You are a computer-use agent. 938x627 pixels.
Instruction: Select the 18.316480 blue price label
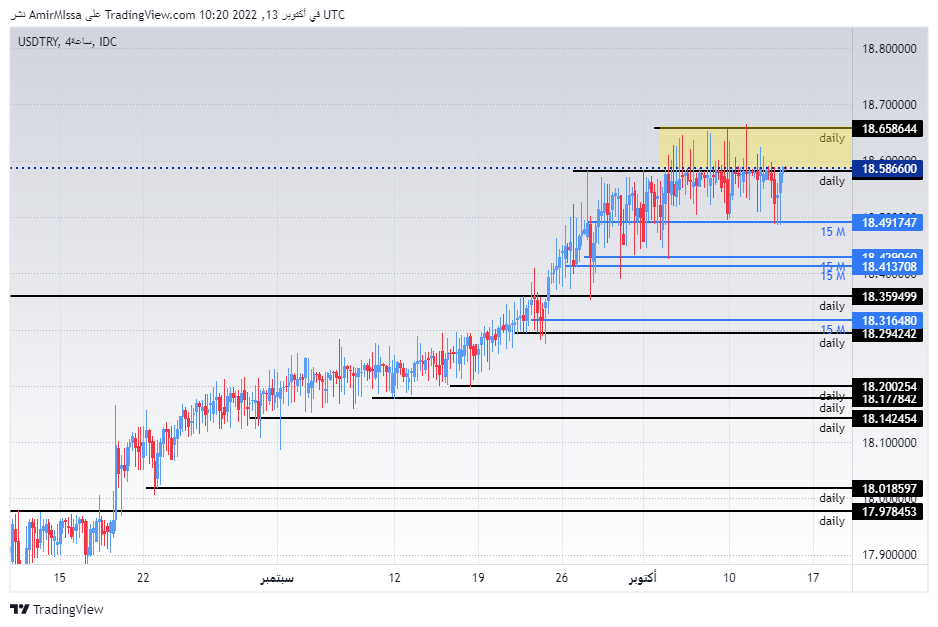888,321
